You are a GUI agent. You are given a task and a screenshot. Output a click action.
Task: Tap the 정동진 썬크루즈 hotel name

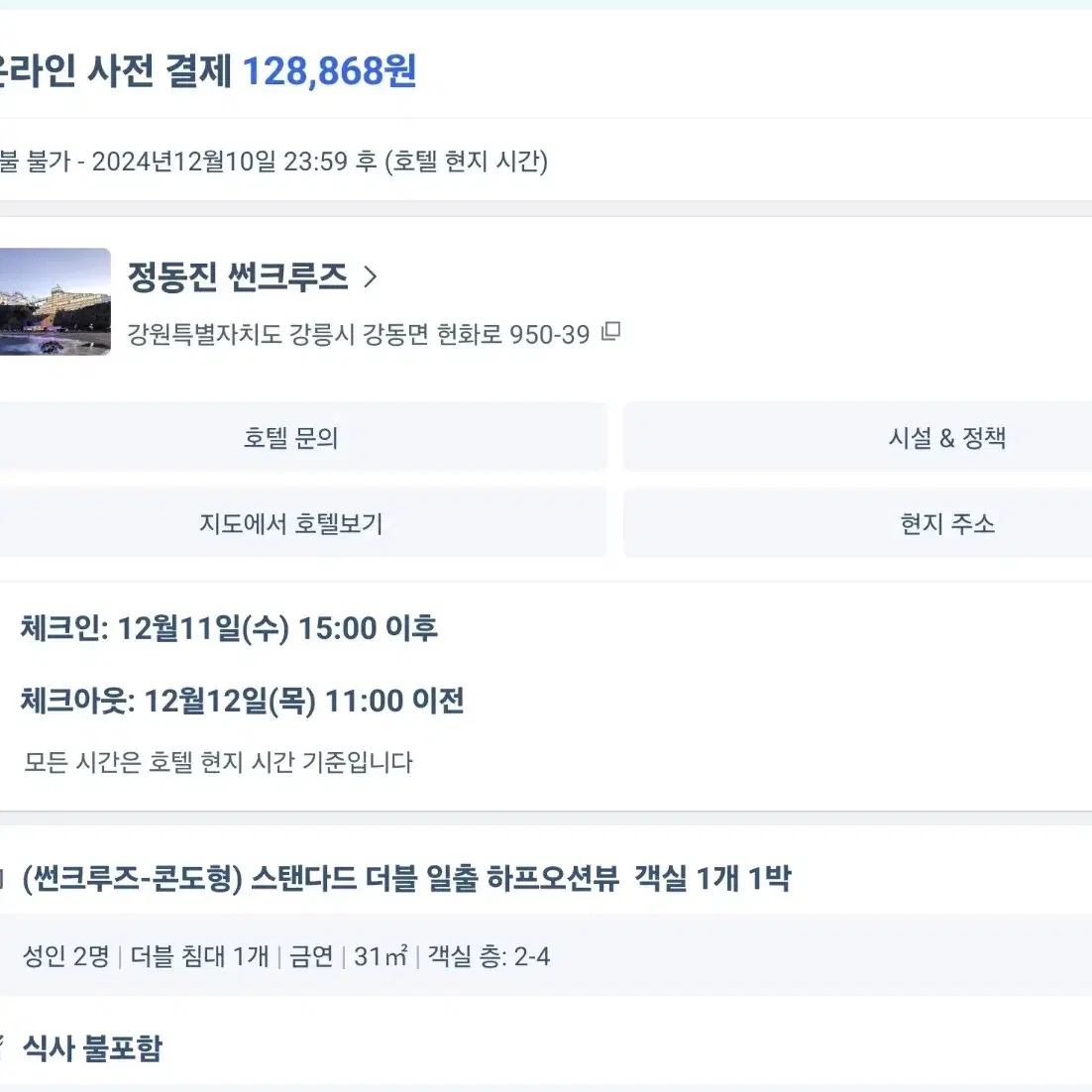(238, 276)
